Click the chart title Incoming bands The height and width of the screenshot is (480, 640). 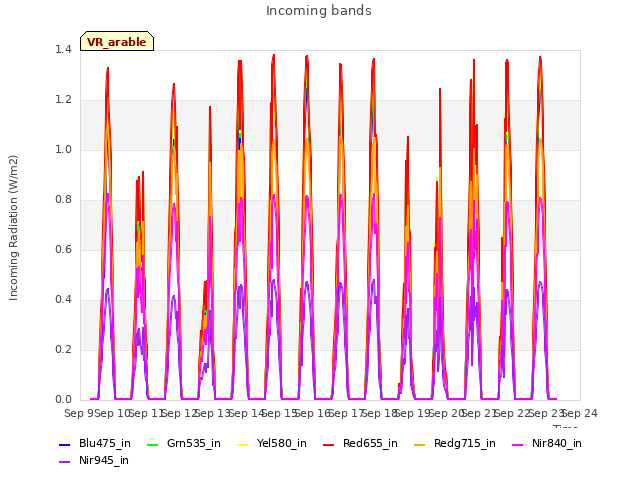319,10
